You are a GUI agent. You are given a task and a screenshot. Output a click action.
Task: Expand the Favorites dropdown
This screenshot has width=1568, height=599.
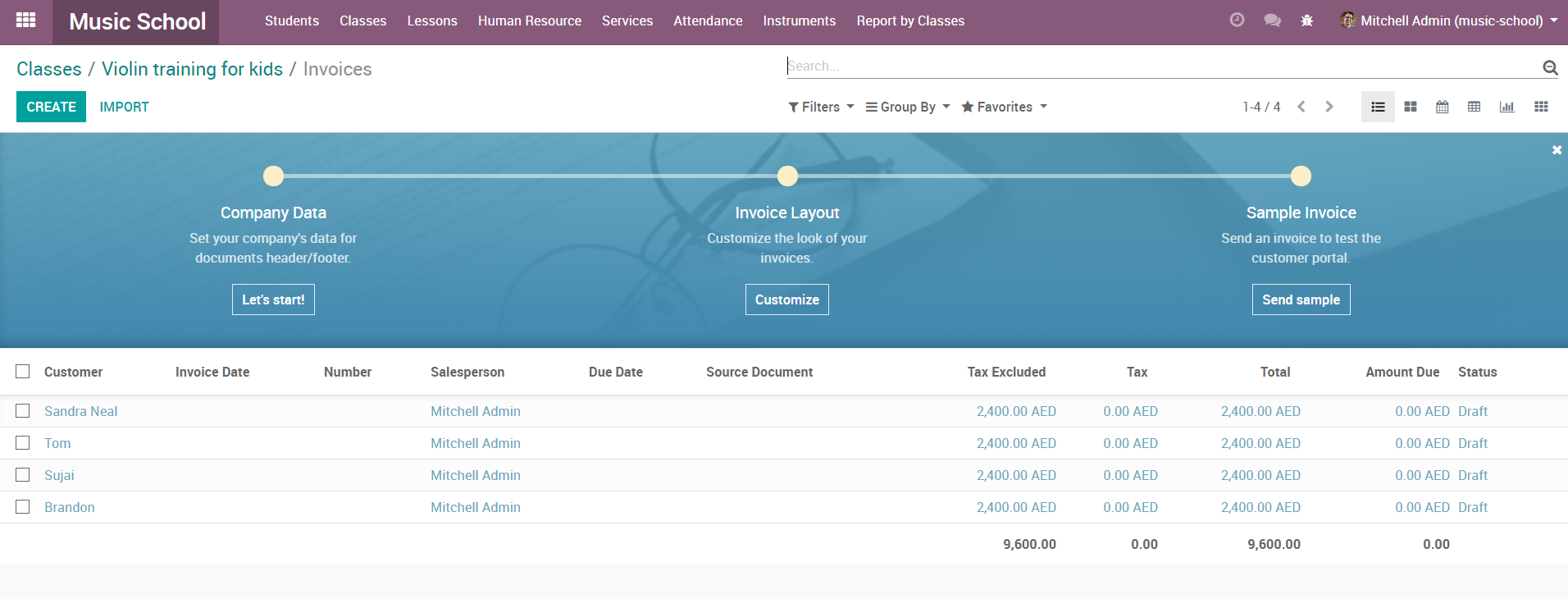pos(1004,107)
